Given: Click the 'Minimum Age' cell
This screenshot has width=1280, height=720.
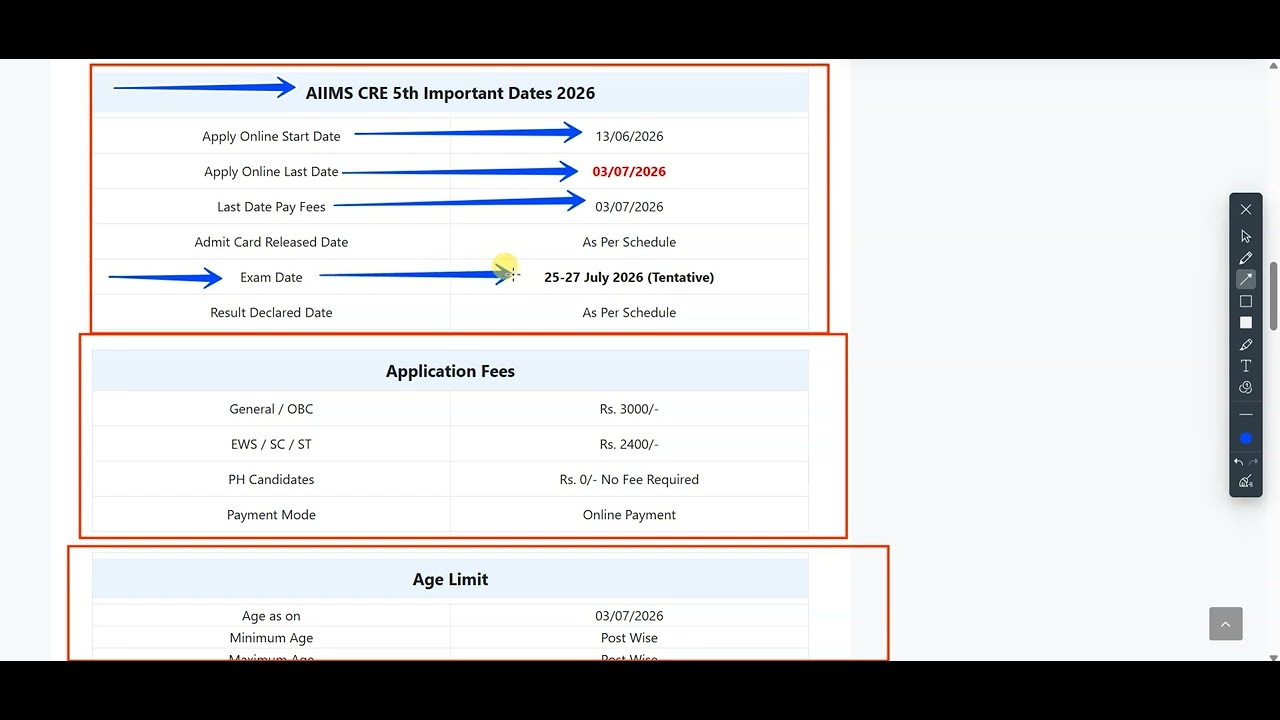Looking at the screenshot, I should point(271,638).
